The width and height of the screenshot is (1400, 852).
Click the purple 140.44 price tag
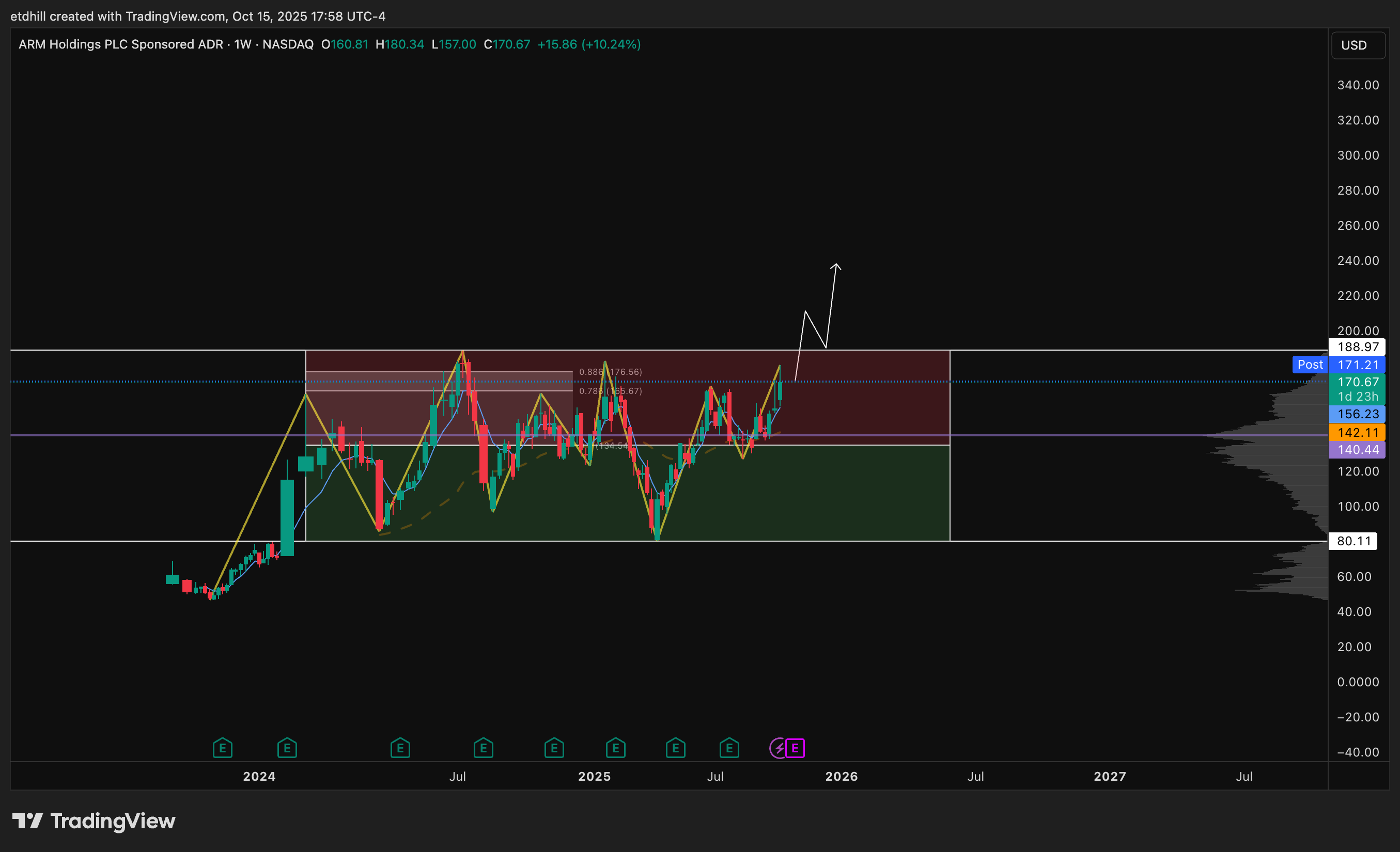(x=1358, y=450)
